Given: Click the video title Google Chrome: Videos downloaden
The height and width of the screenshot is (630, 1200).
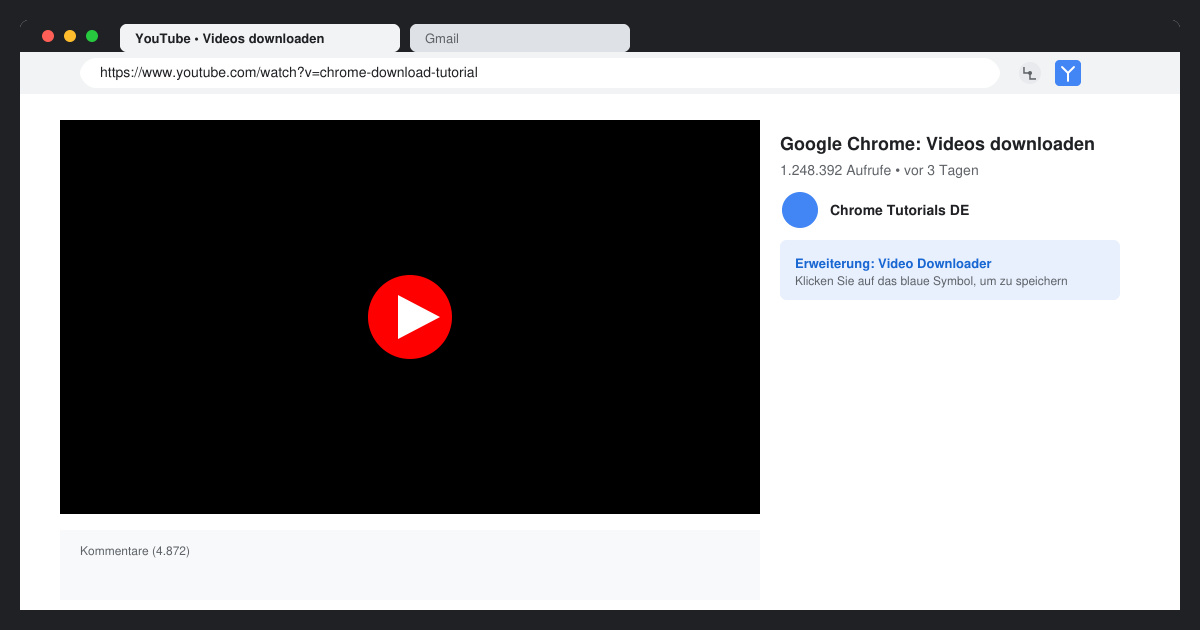Looking at the screenshot, I should click(x=937, y=144).
